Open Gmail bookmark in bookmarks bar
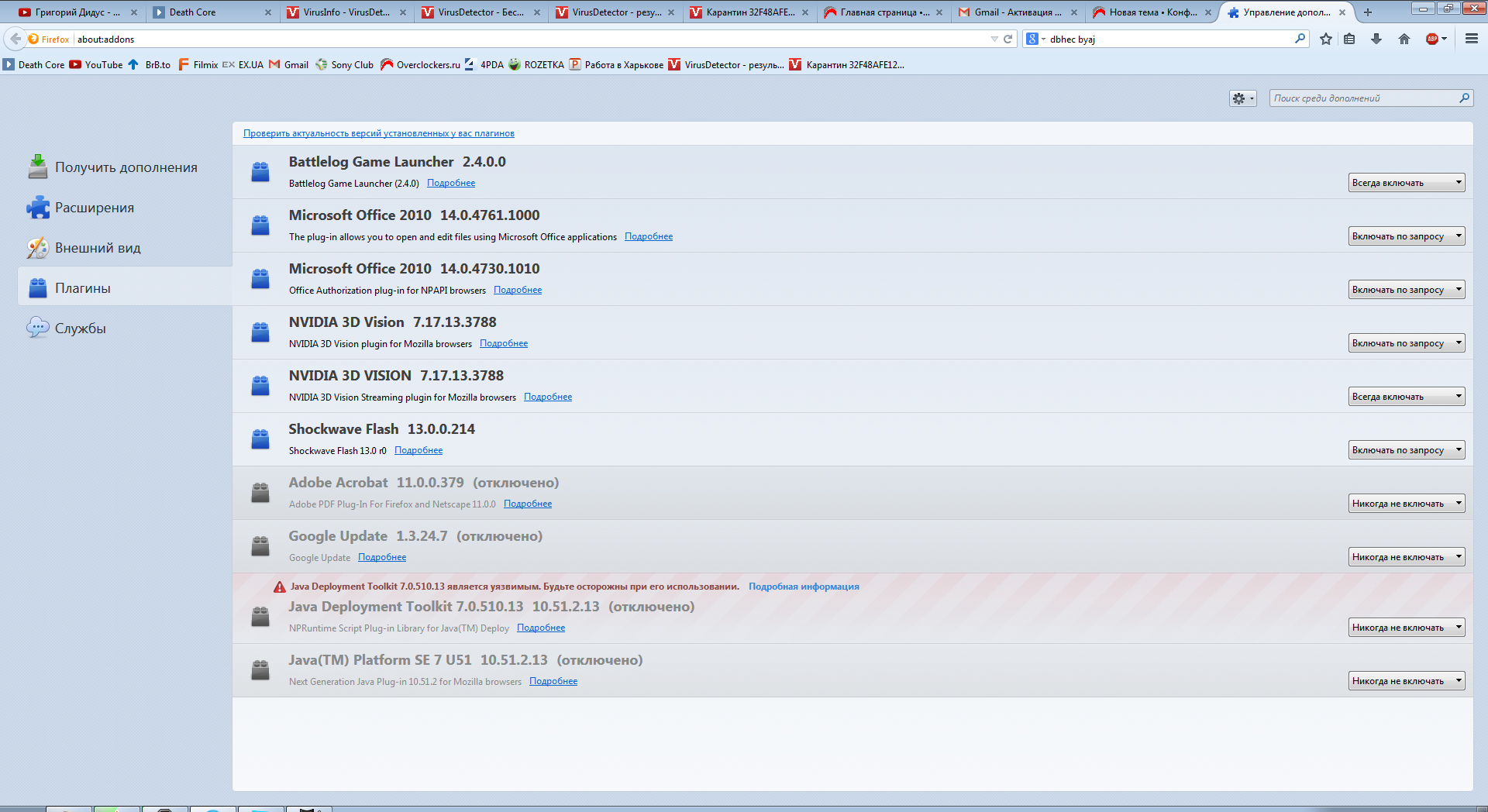 click(x=289, y=65)
